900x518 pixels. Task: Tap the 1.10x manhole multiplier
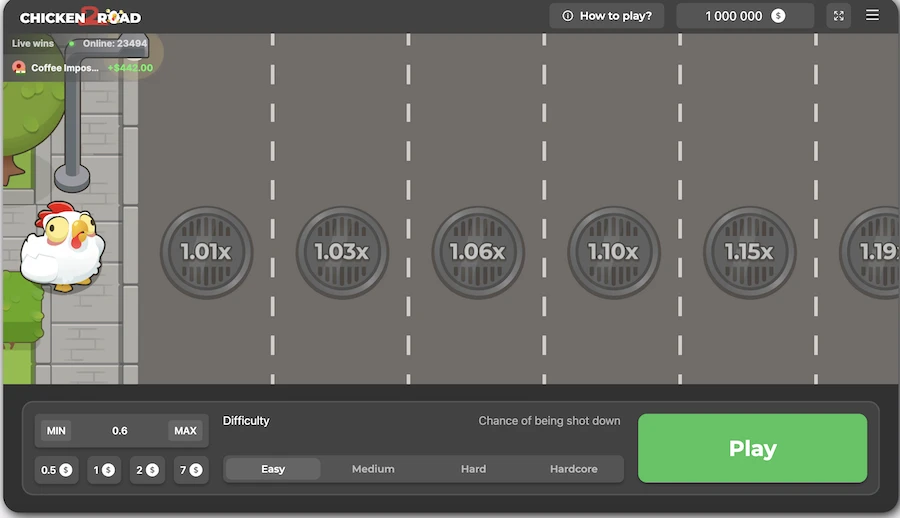pos(614,252)
